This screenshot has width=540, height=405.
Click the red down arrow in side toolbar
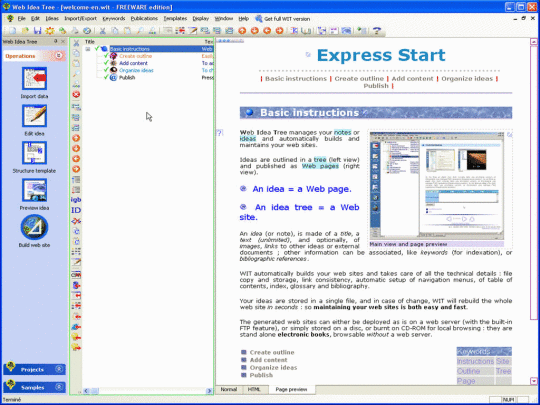point(76,148)
